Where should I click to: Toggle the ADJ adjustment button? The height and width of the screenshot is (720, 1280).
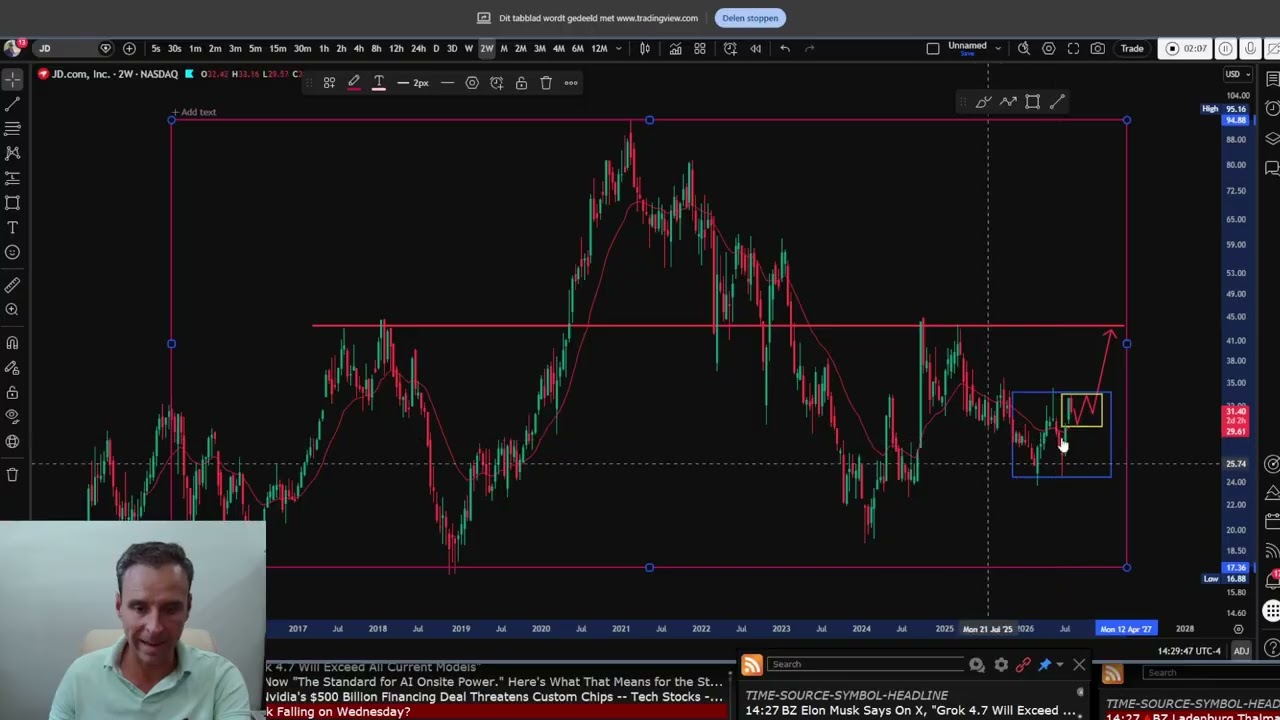coord(1241,651)
